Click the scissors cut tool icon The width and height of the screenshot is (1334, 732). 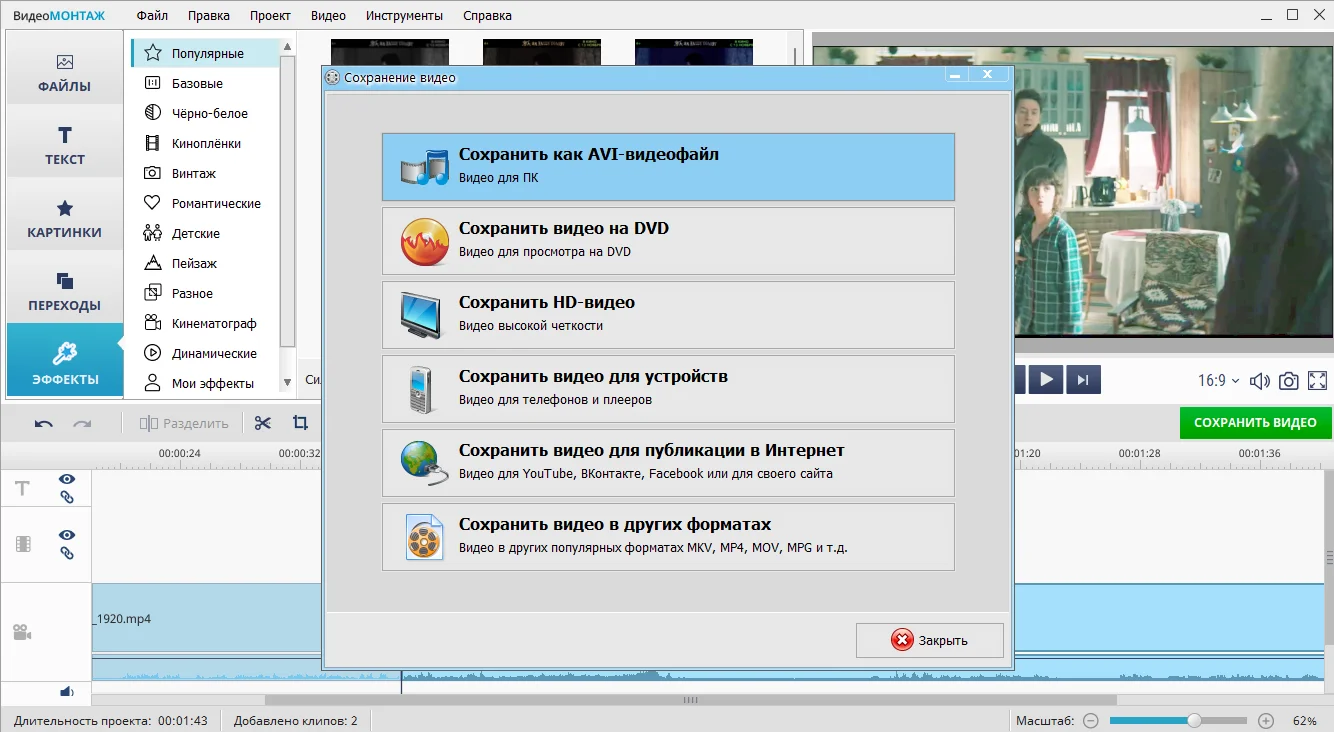click(x=263, y=423)
